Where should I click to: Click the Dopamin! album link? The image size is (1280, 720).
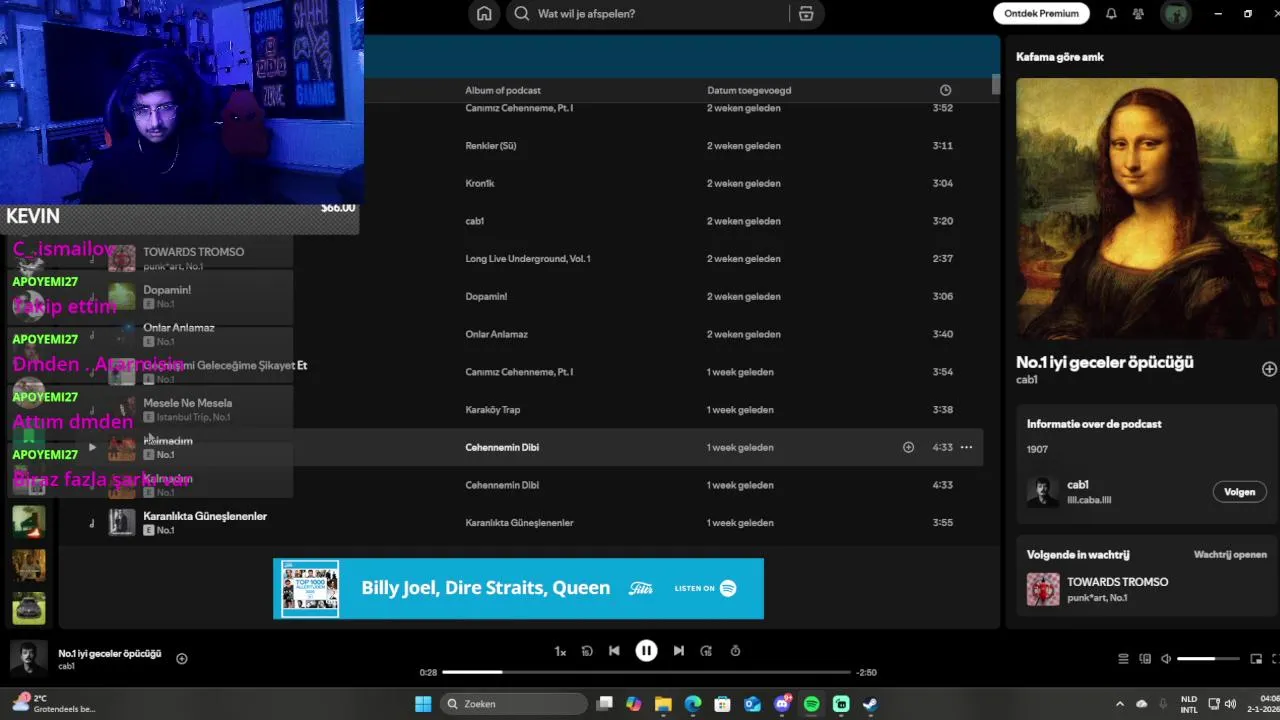486,297
